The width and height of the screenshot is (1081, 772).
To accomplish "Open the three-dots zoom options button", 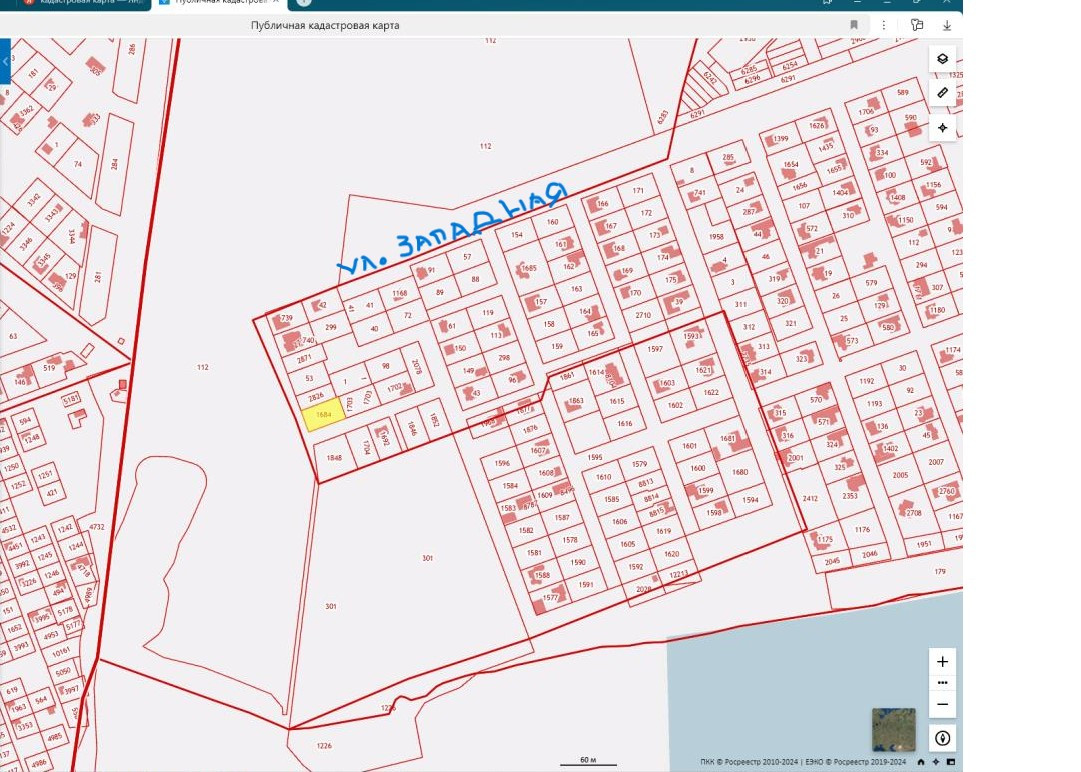I will tap(942, 683).
